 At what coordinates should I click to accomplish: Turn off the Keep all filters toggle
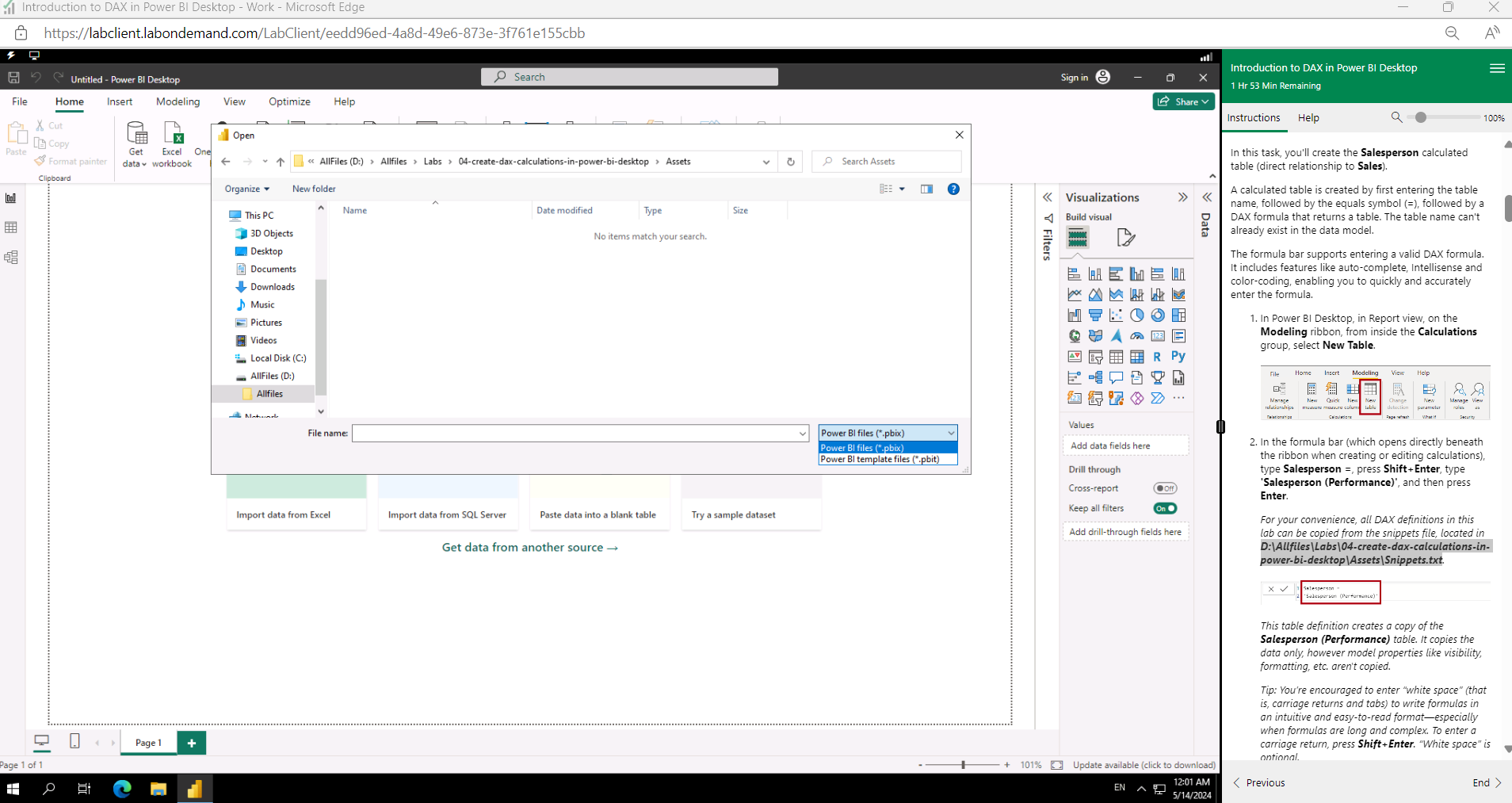click(x=1165, y=508)
